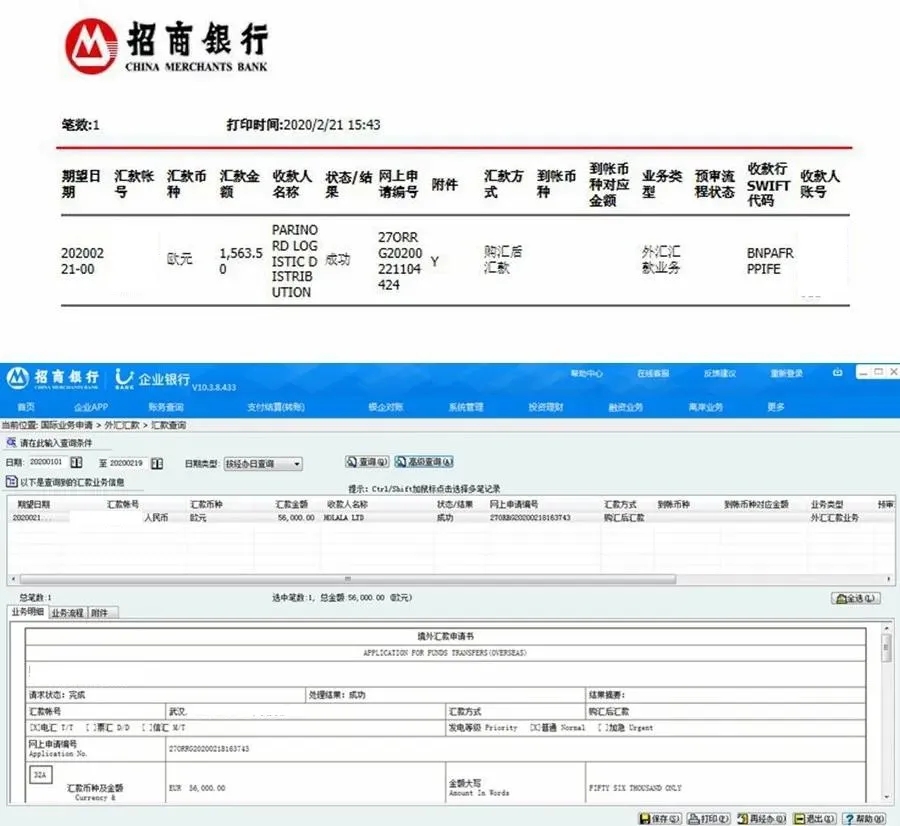This screenshot has width=900, height=826.
Task: Click the 退出 exit button
Action: click(816, 818)
